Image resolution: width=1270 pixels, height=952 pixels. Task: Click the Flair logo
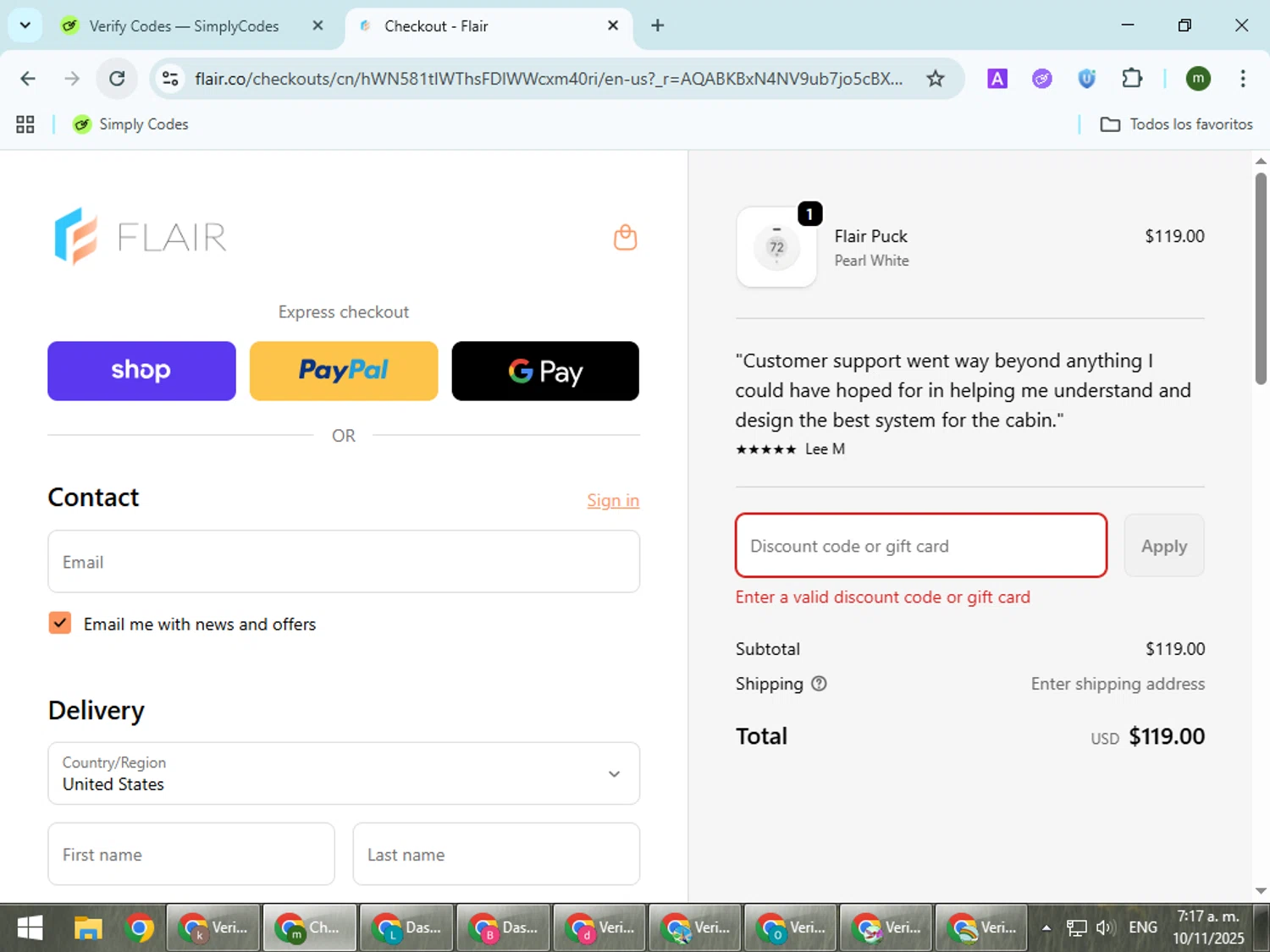(141, 237)
